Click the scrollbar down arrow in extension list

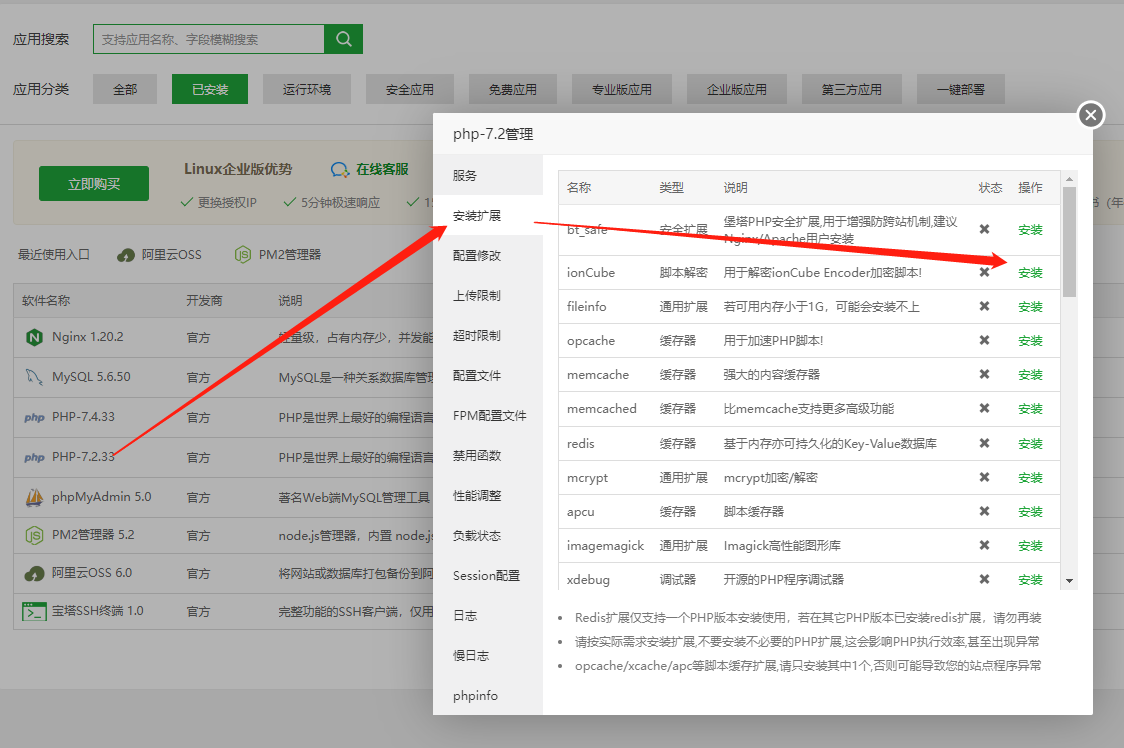coord(1069,581)
